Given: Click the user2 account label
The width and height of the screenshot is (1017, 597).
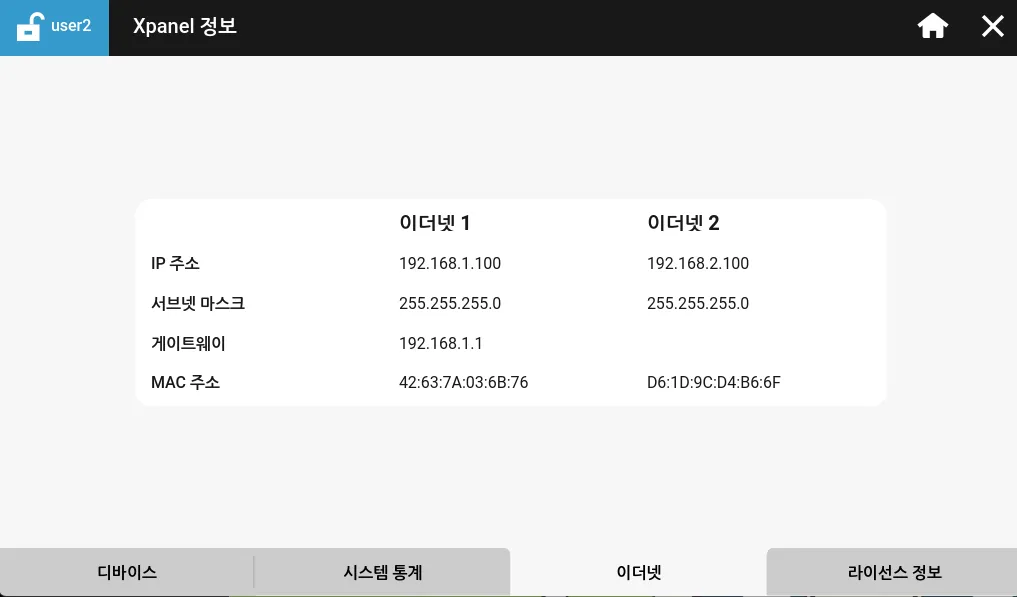Looking at the screenshot, I should tap(71, 26).
